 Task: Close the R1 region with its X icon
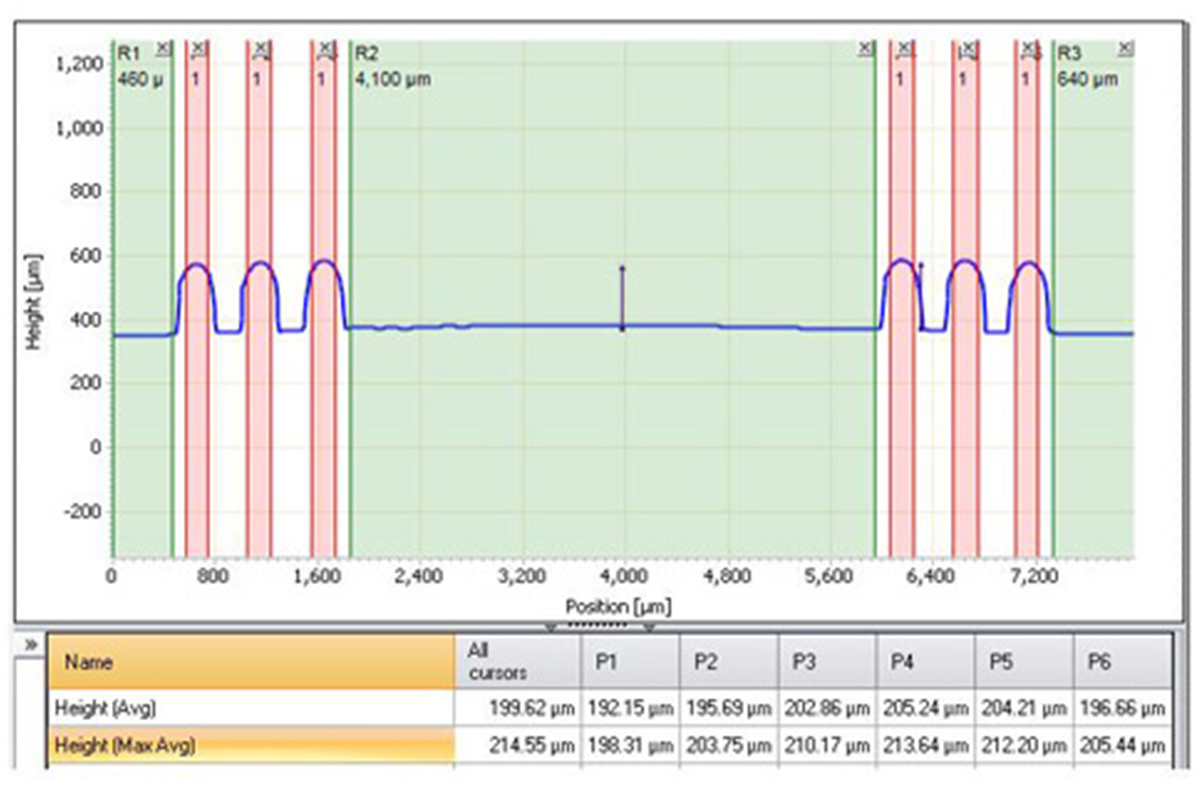tap(164, 48)
